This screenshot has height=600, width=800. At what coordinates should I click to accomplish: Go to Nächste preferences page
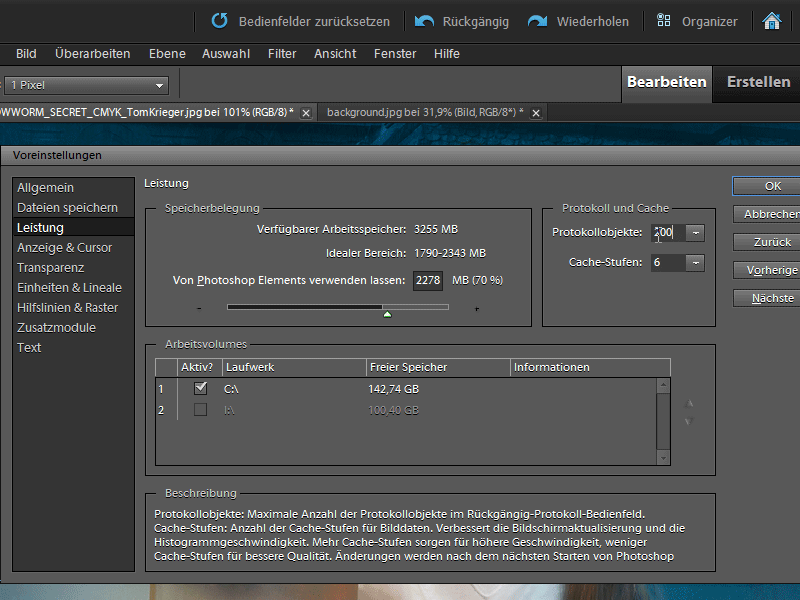pyautogui.click(x=766, y=298)
